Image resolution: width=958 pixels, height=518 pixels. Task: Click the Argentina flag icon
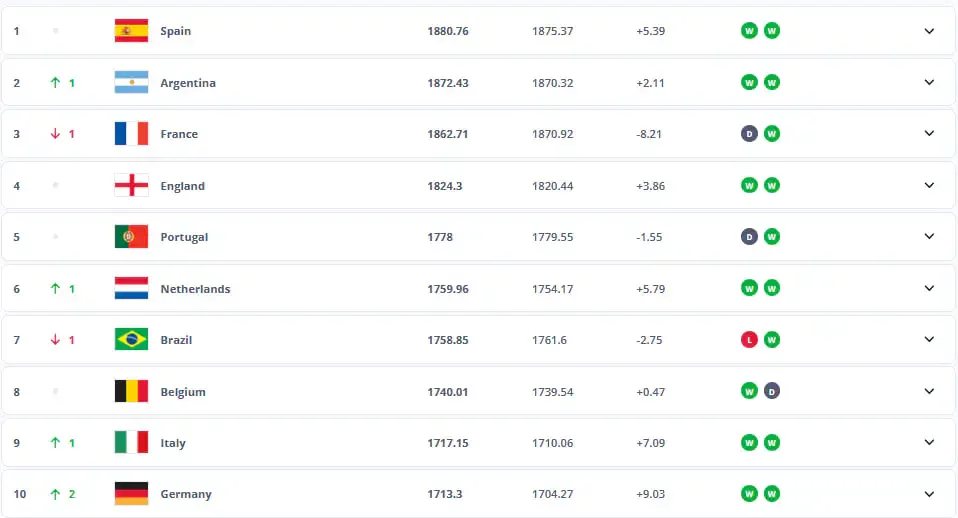click(131, 83)
